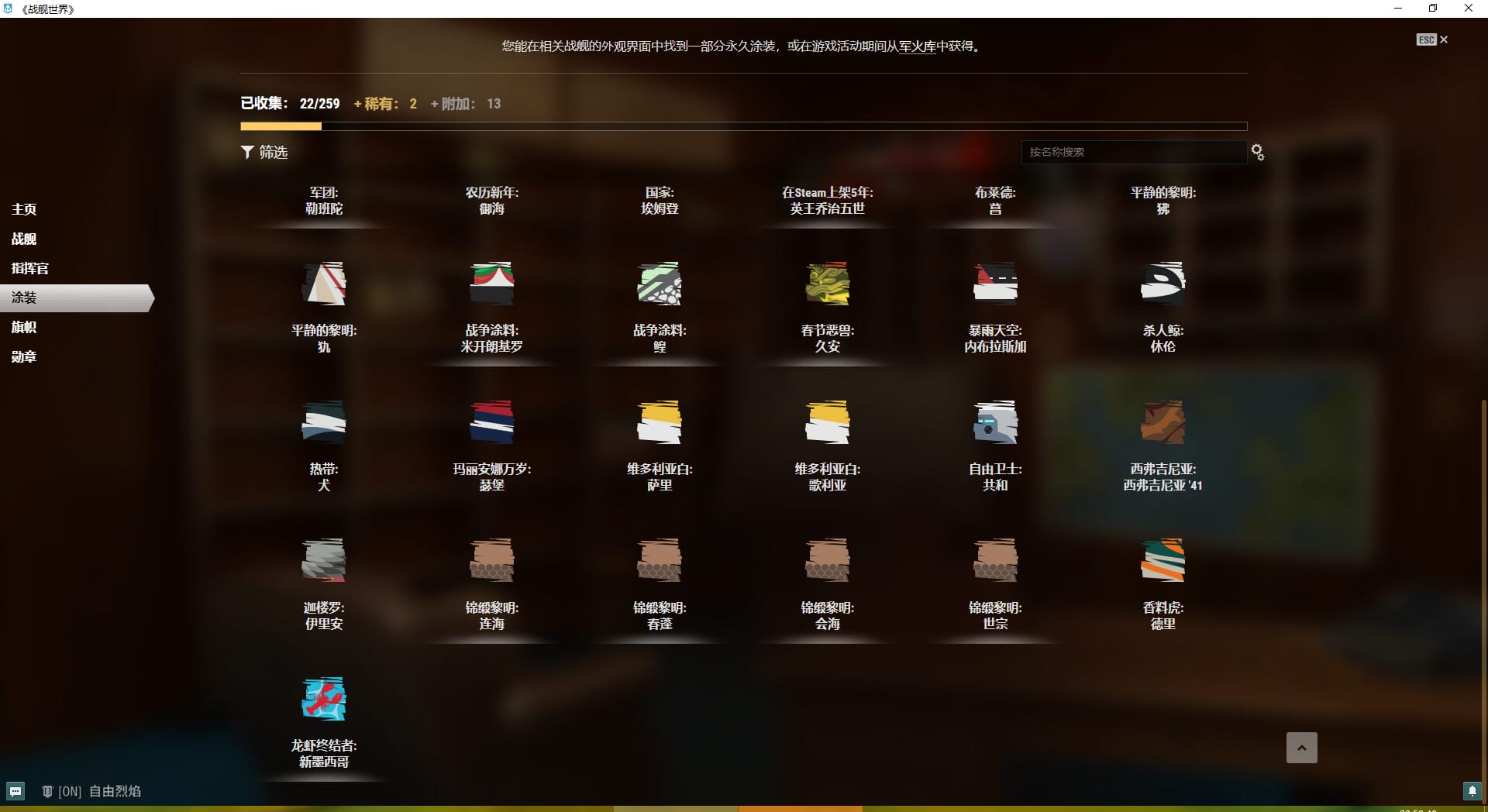Open display settings gear beside search

pos(1257,153)
